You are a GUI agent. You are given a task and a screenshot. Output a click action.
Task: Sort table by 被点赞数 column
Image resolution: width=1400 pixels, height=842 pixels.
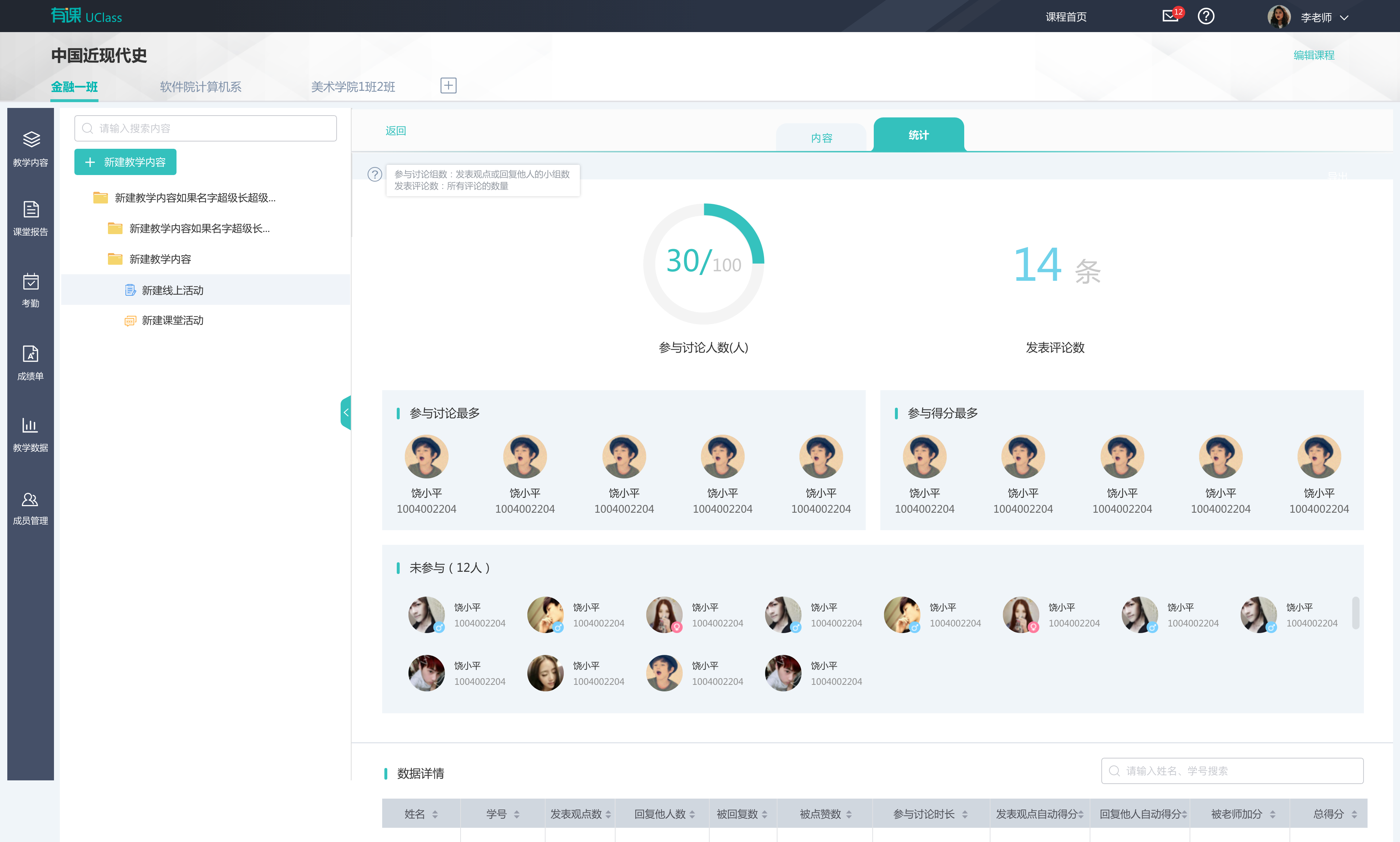tap(849, 814)
